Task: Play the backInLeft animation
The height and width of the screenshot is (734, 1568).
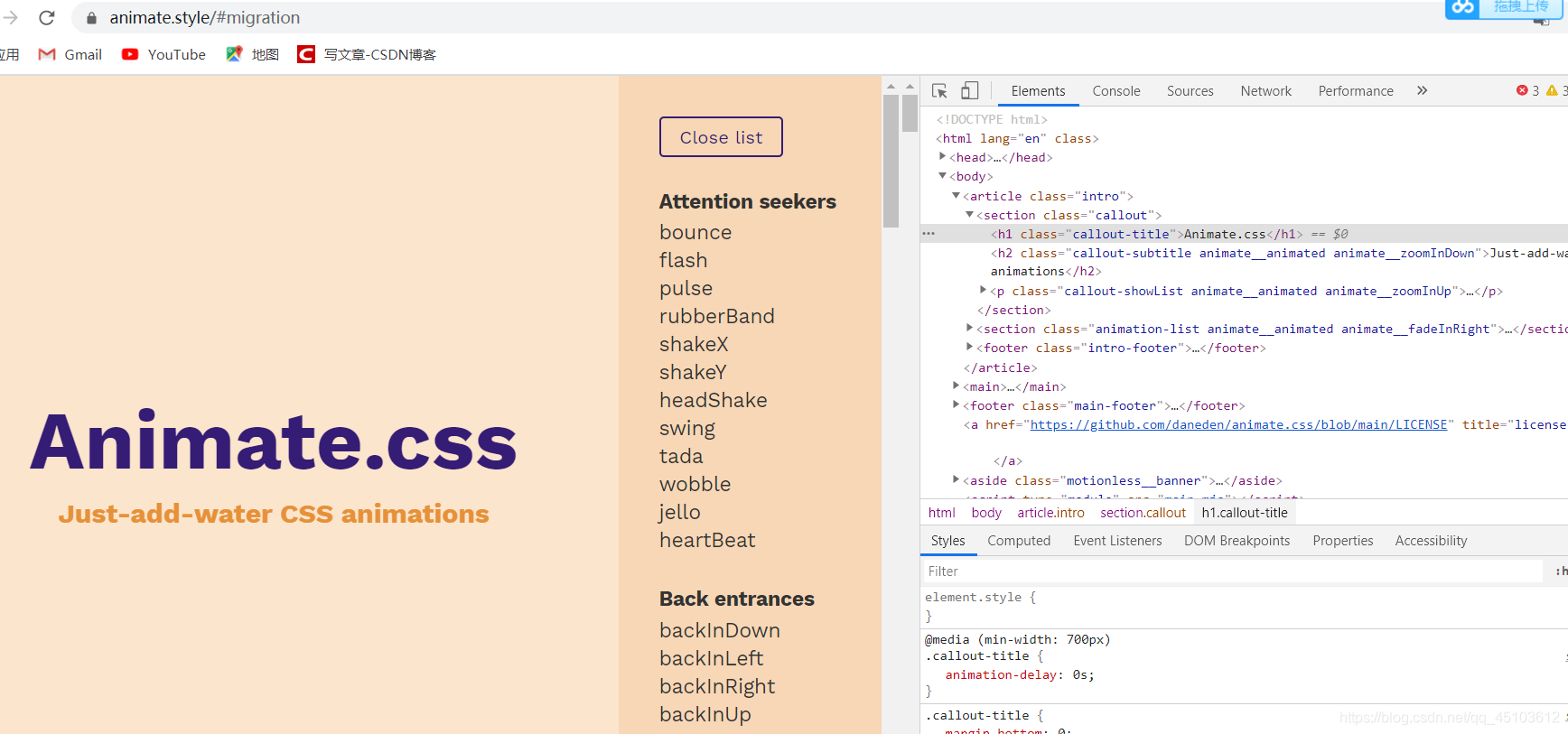Action: pyautogui.click(x=711, y=658)
